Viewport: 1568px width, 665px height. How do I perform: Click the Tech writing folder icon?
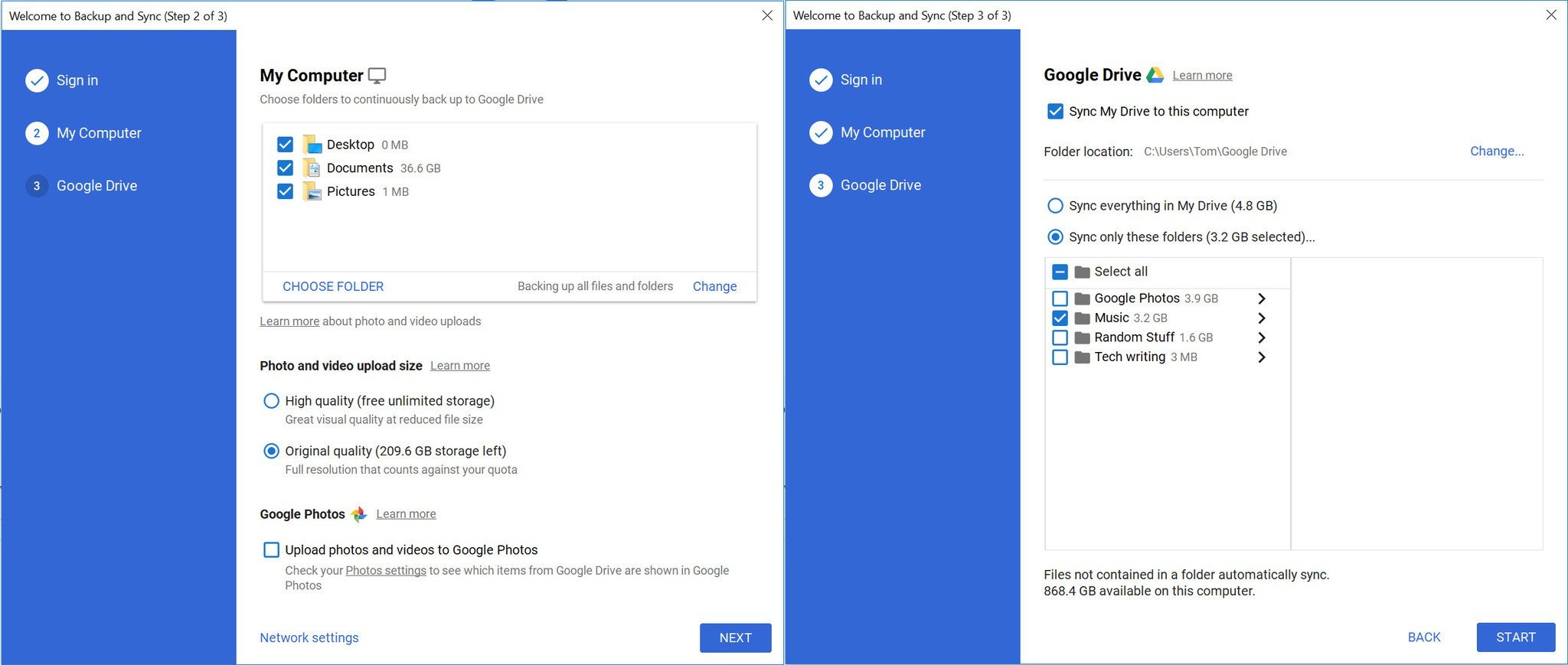click(x=1082, y=357)
